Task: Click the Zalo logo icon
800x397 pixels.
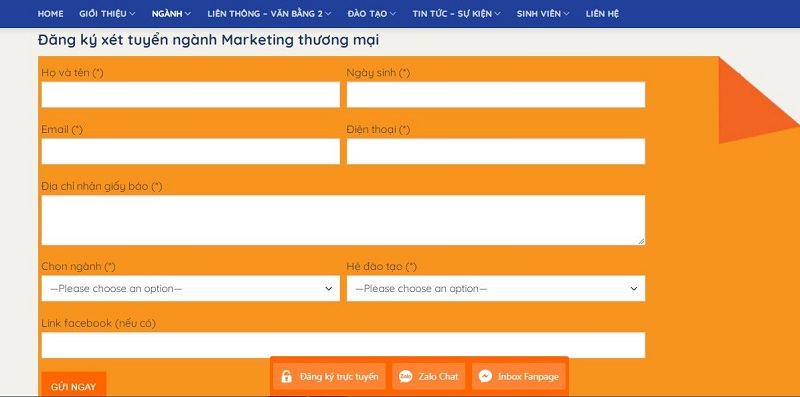Action: click(x=406, y=377)
